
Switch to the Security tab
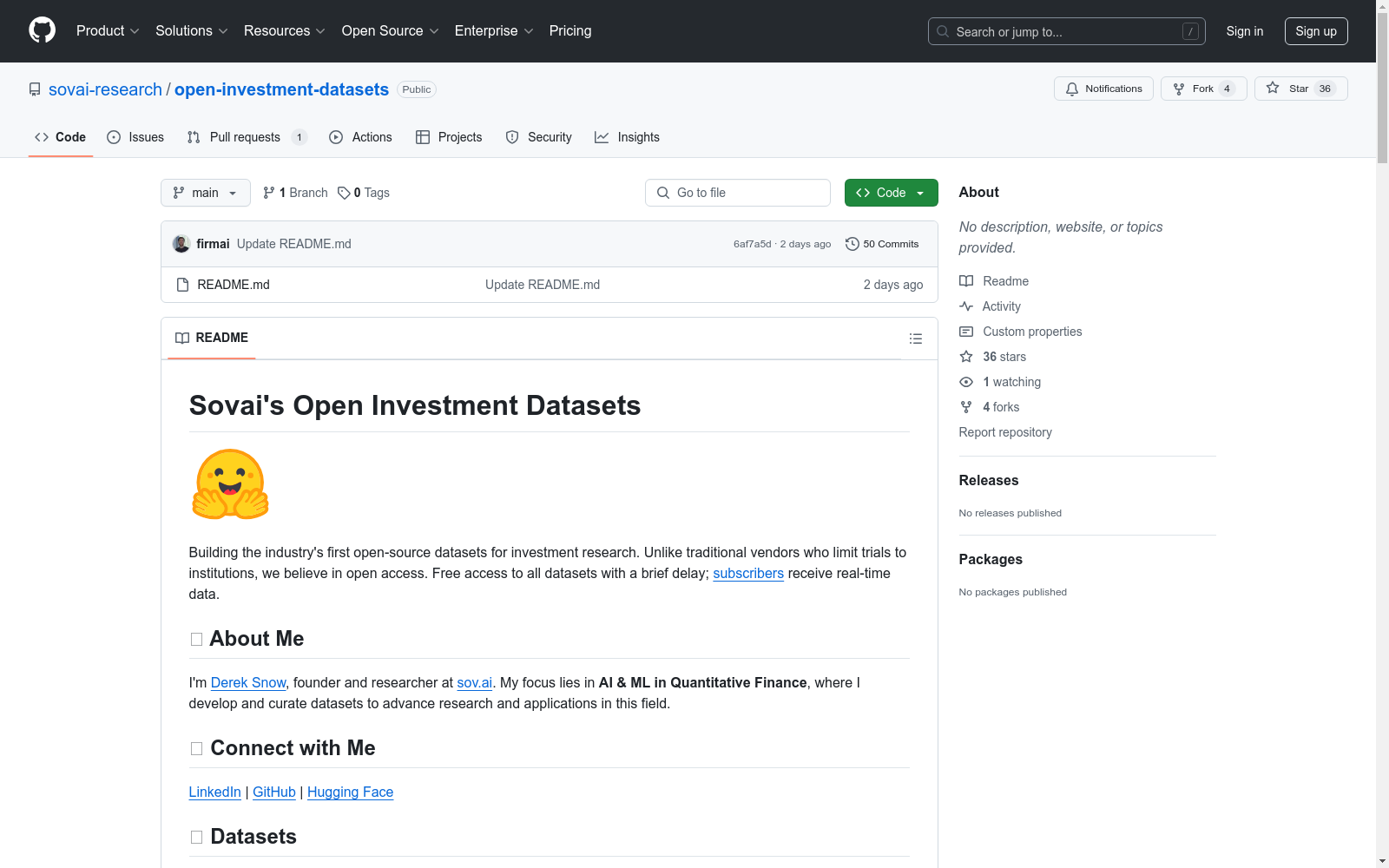point(539,137)
